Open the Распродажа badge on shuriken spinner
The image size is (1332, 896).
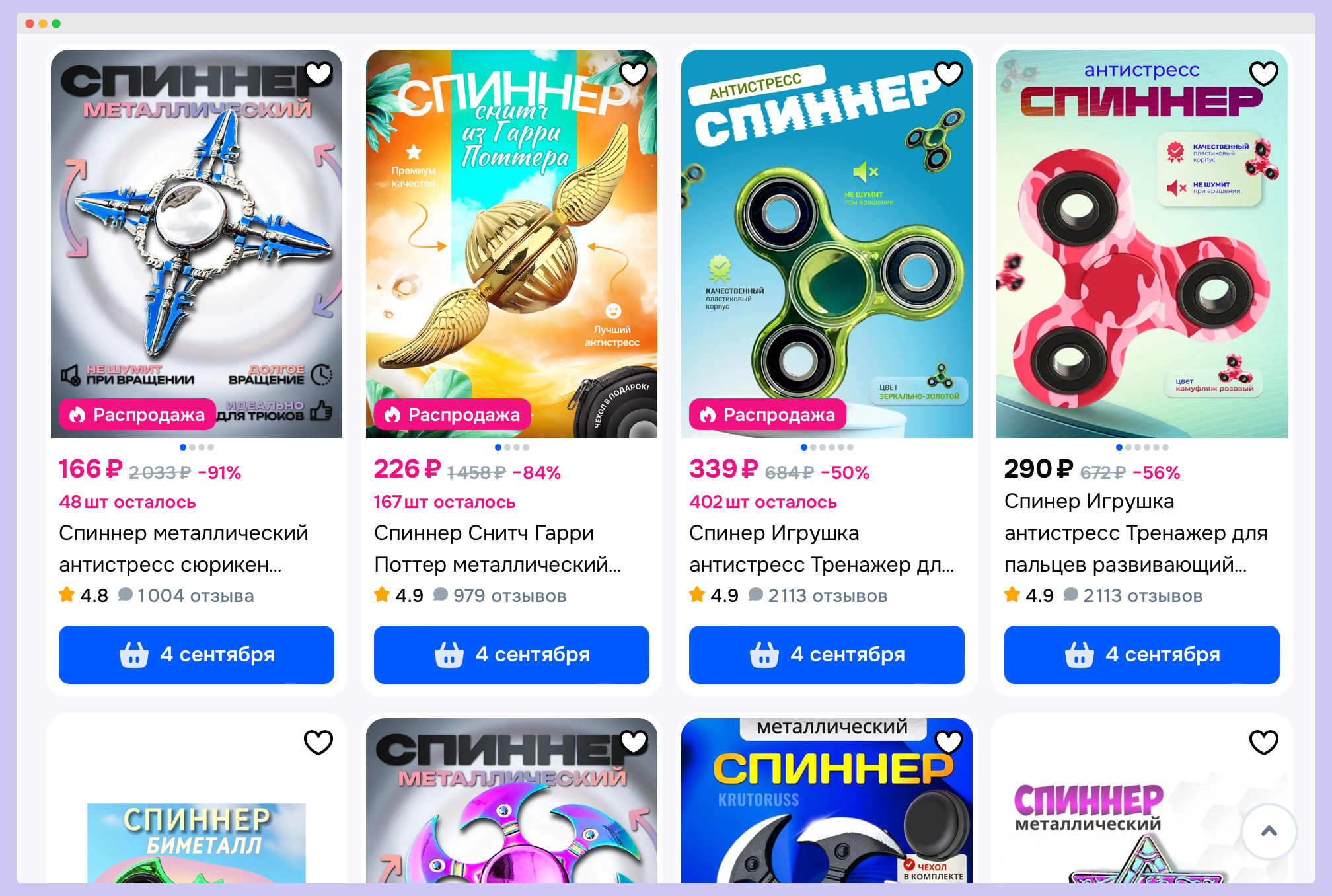137,414
